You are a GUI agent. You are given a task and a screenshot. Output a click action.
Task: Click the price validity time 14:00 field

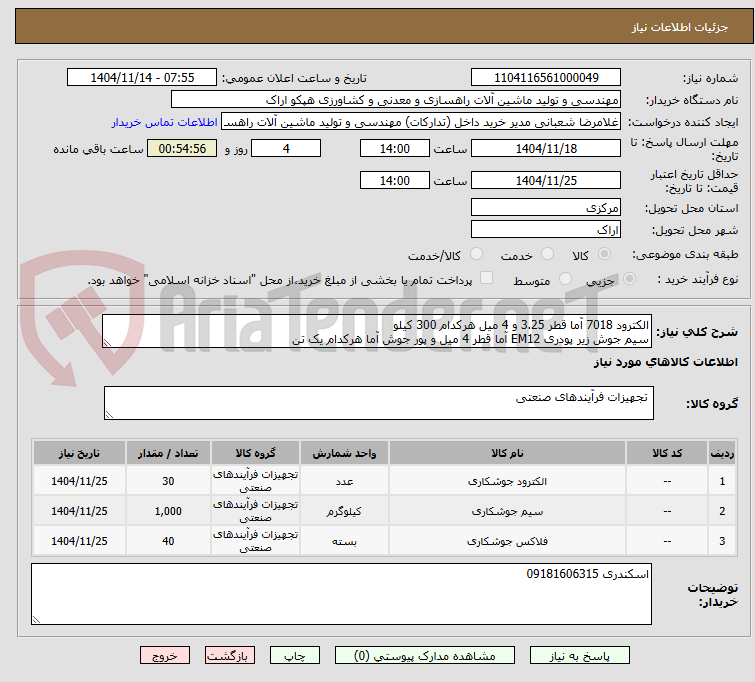click(395, 180)
